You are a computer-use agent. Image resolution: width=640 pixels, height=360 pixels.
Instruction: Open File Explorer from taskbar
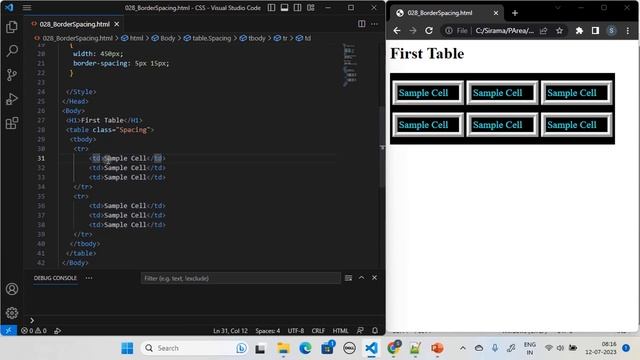(283, 348)
